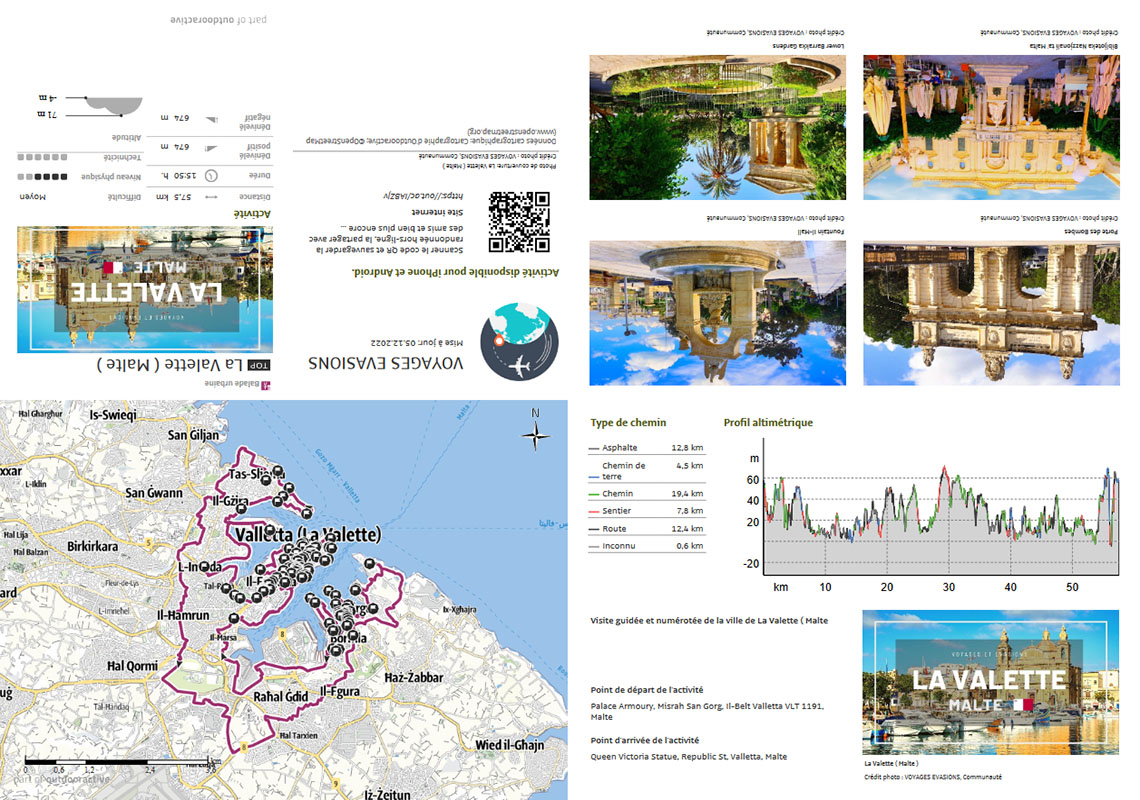Image resolution: width=1140 pixels, height=800 pixels.
Task: Click the distance scale bar on the map
Action: [x=121, y=764]
